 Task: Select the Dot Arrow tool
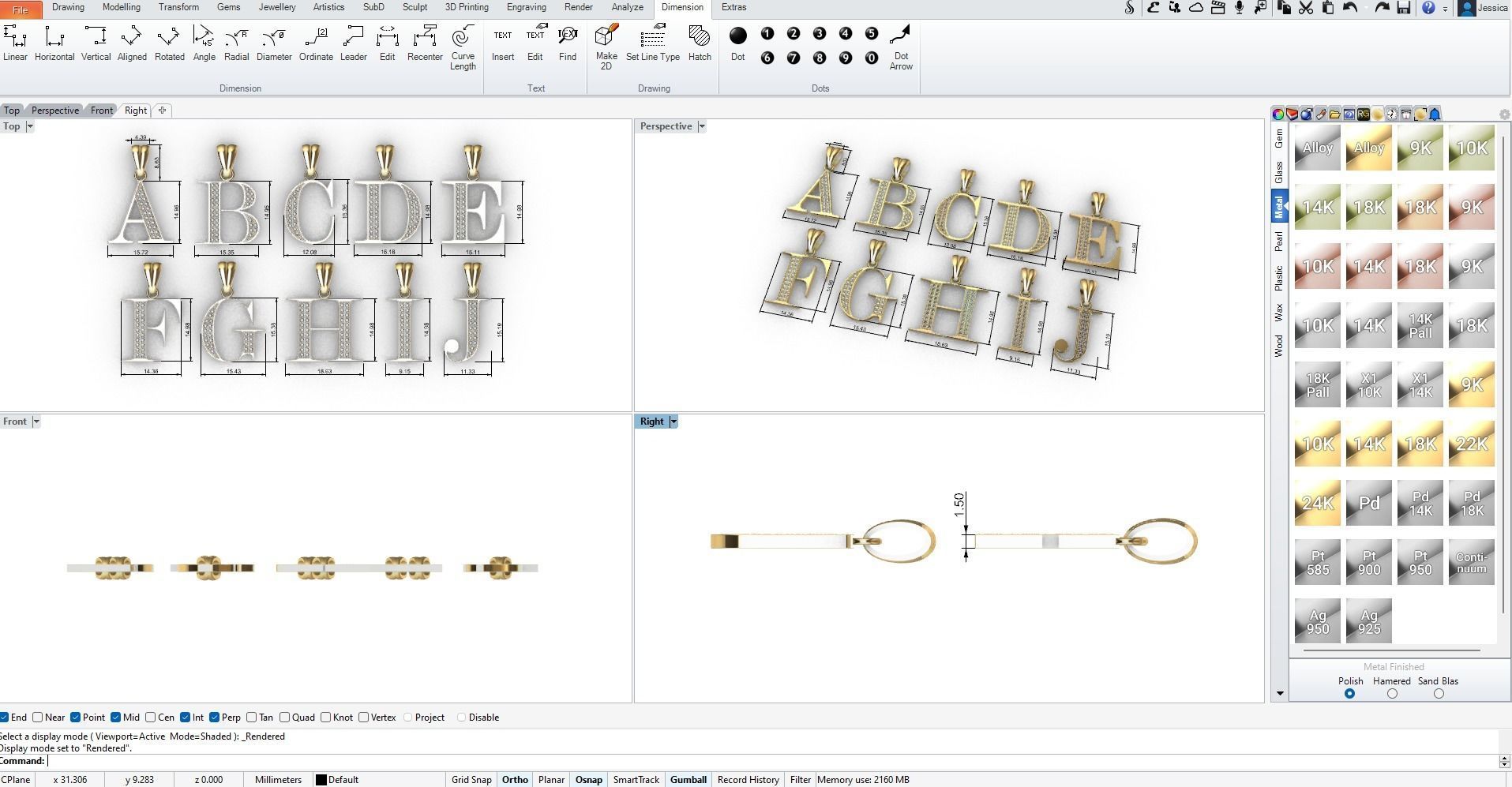click(901, 48)
